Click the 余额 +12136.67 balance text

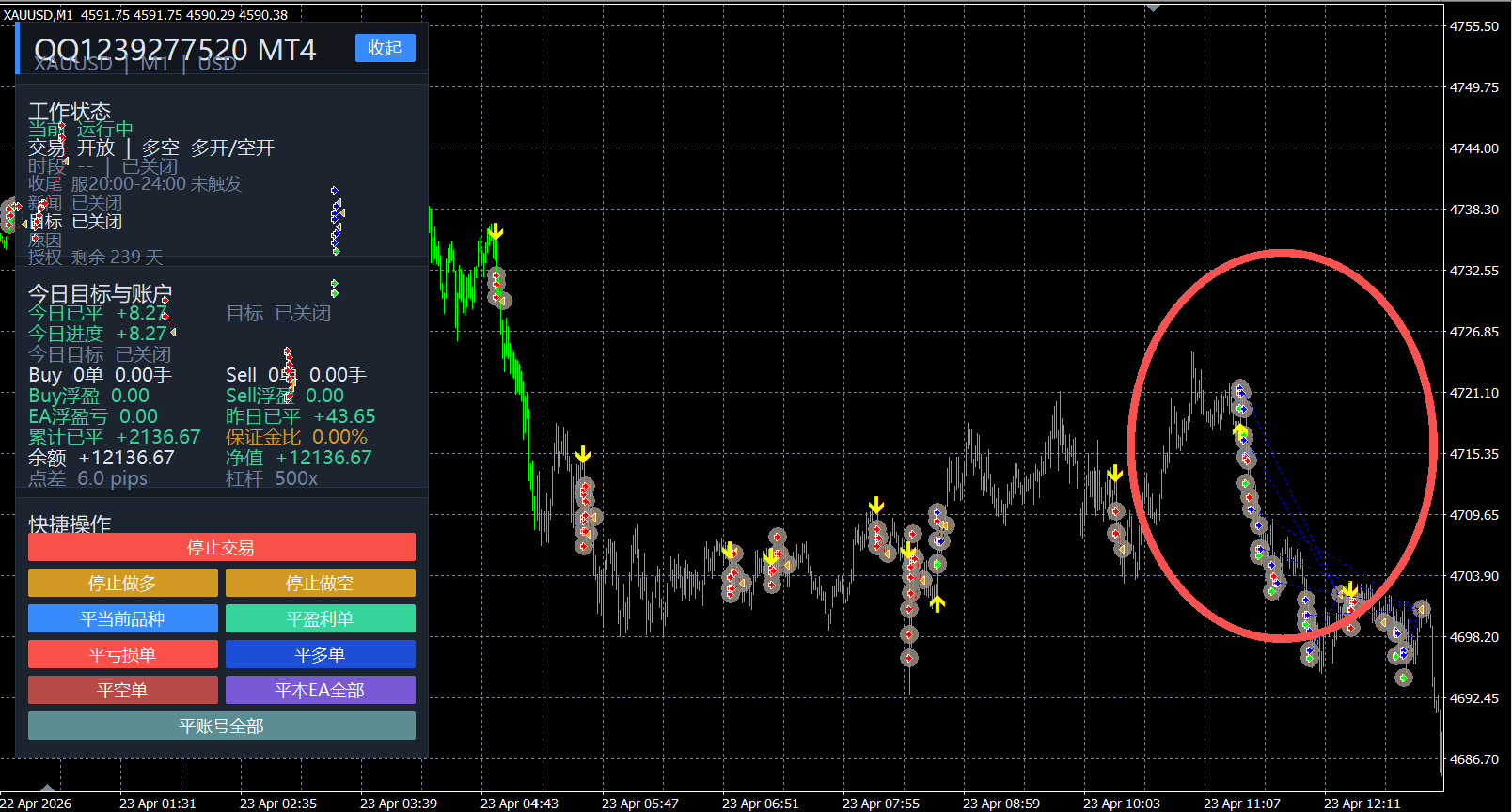tap(102, 458)
